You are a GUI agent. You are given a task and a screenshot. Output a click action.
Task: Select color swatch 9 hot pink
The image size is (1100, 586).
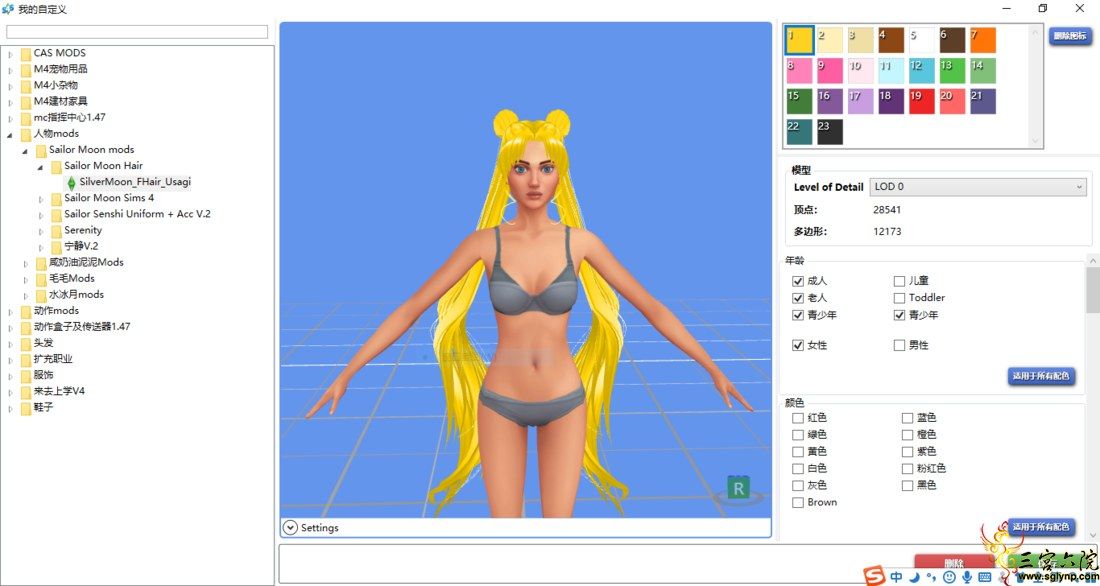(x=830, y=71)
